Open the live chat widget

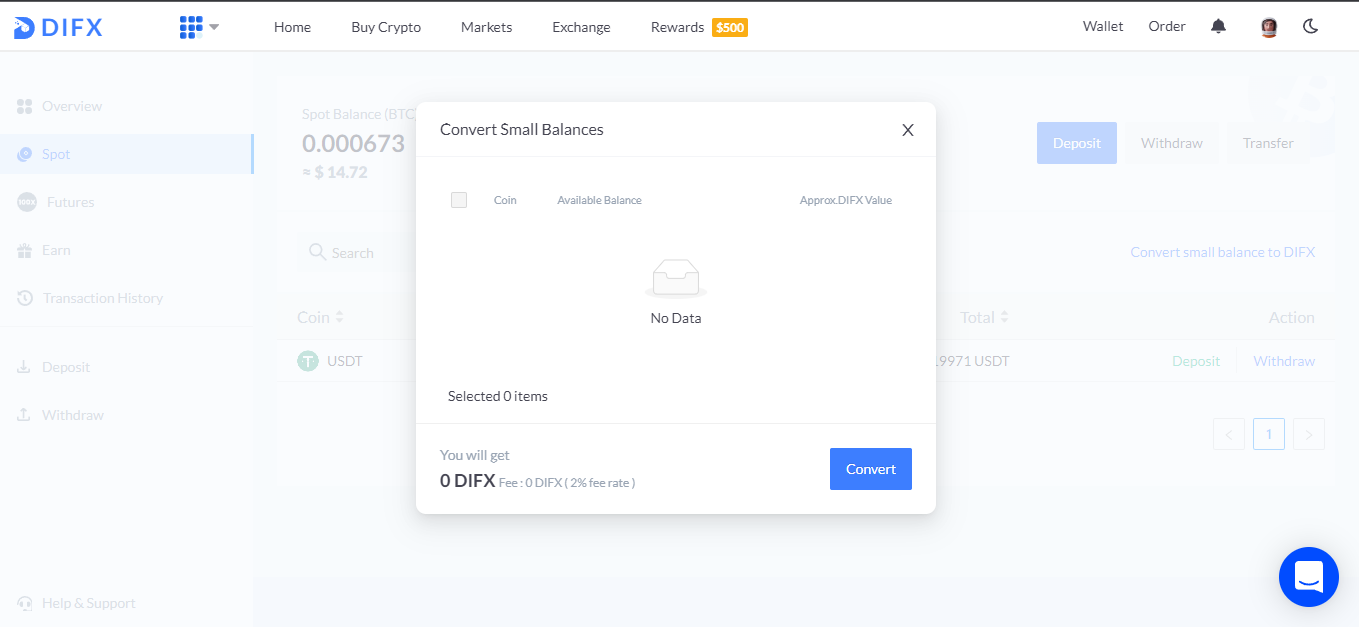click(x=1309, y=577)
